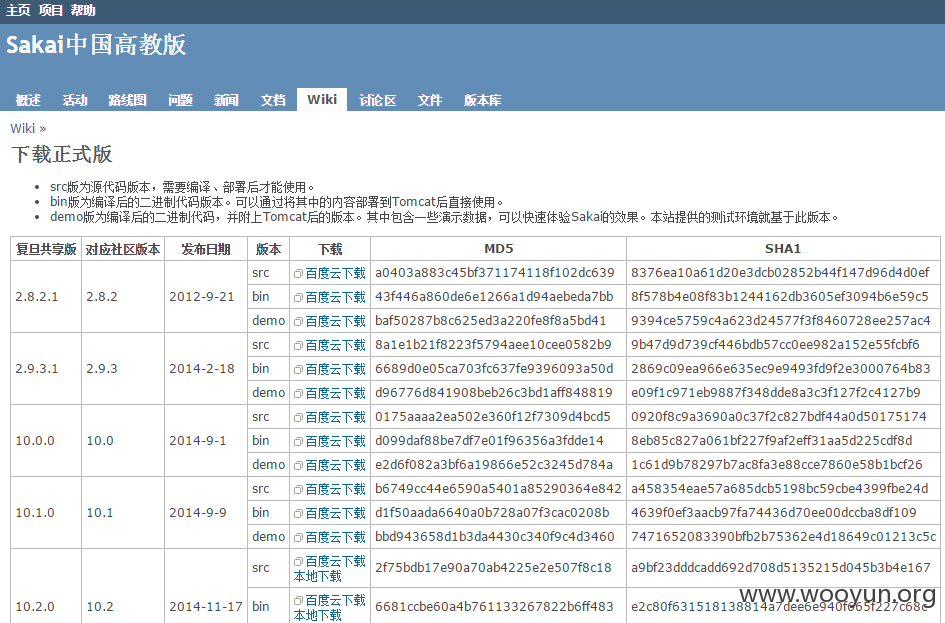The image size is (945, 623).
Task: Open the 主页 link in the top bar
Action: click(x=18, y=10)
